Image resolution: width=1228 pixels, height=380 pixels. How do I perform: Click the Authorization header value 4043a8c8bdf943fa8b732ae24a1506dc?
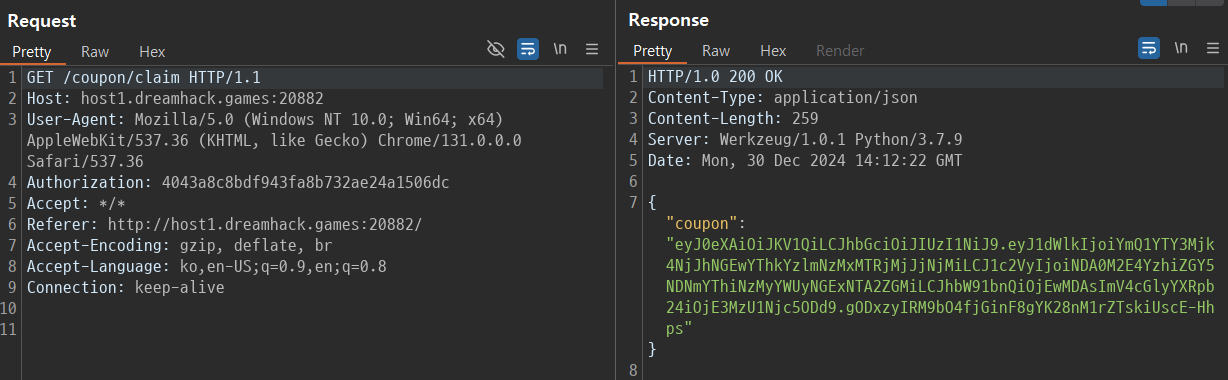tap(305, 182)
